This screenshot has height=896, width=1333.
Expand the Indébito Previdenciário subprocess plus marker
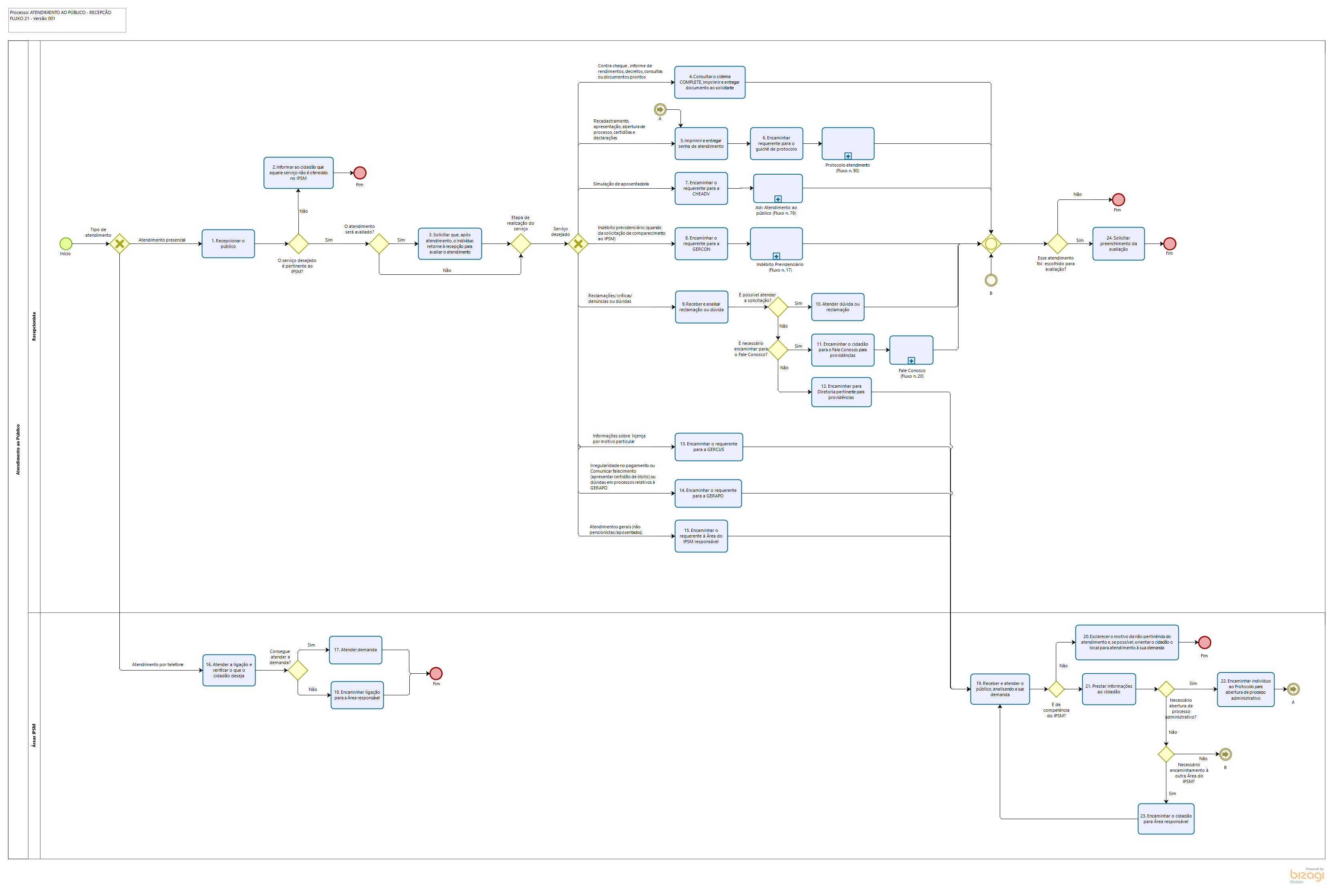coord(776,256)
